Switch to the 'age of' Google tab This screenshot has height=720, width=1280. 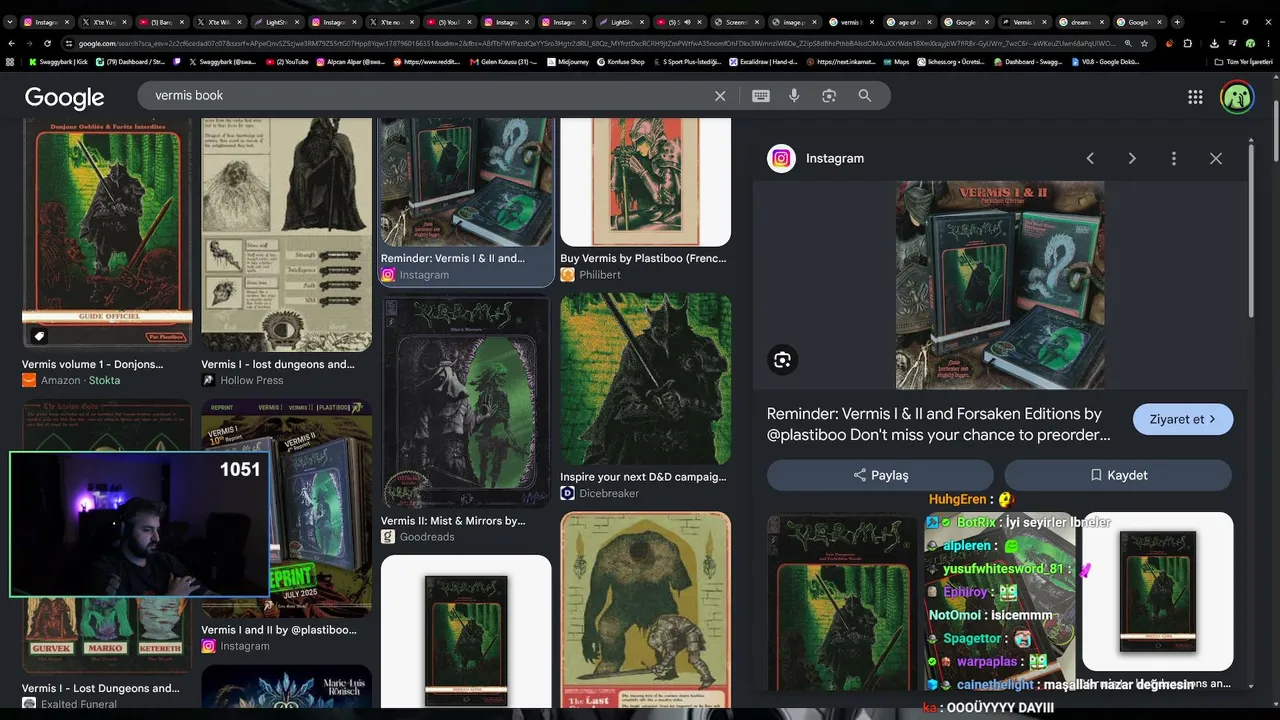pos(910,22)
